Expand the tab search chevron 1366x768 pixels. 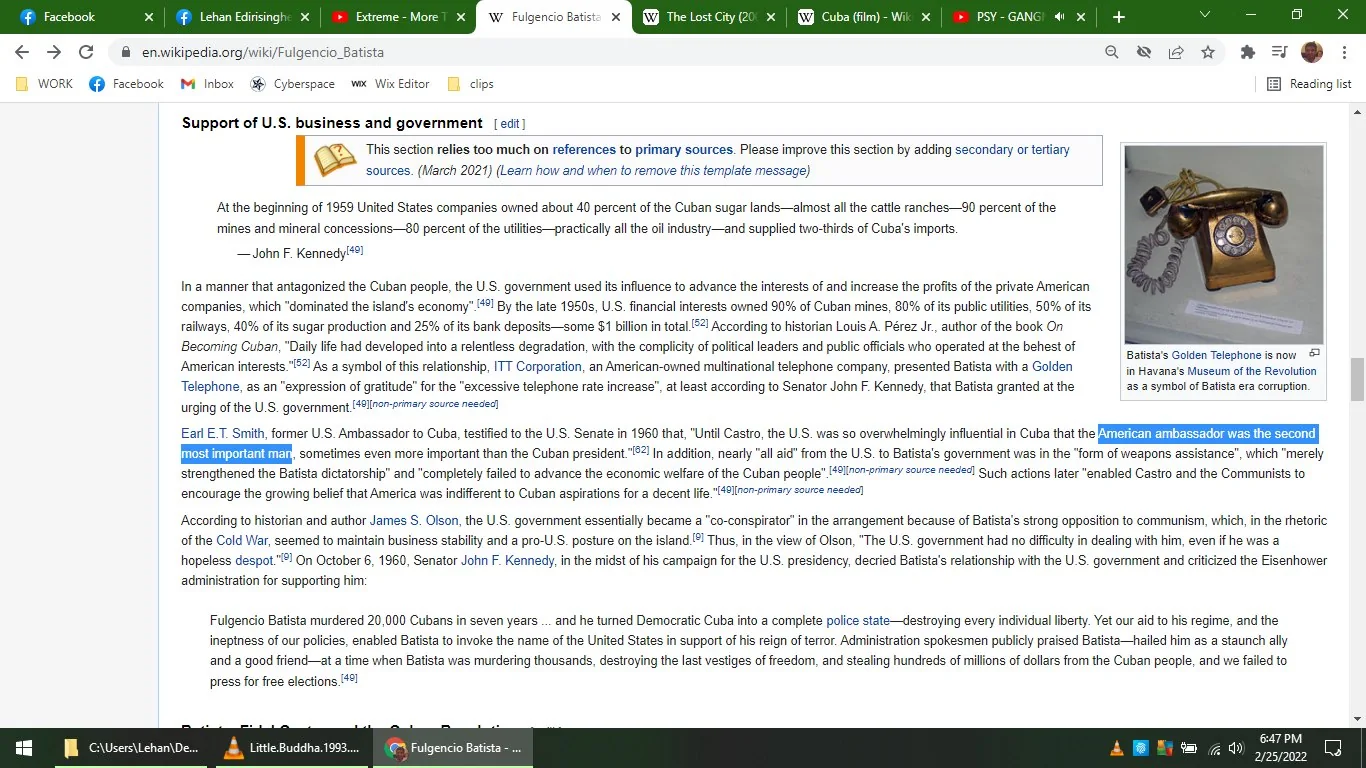pos(1205,15)
